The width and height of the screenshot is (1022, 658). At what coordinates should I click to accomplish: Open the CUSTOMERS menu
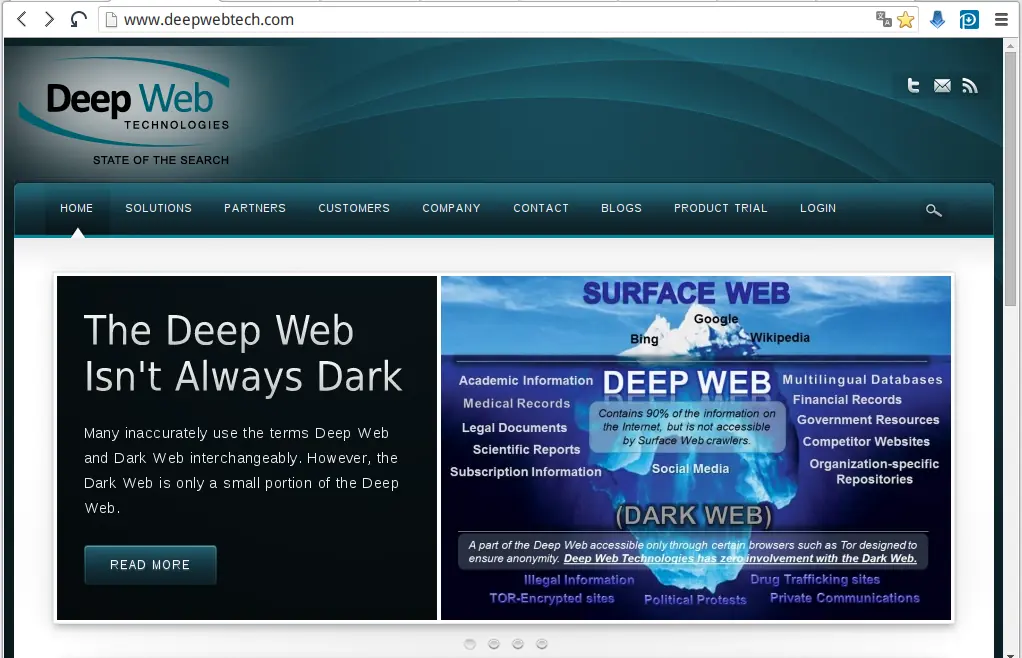click(354, 208)
